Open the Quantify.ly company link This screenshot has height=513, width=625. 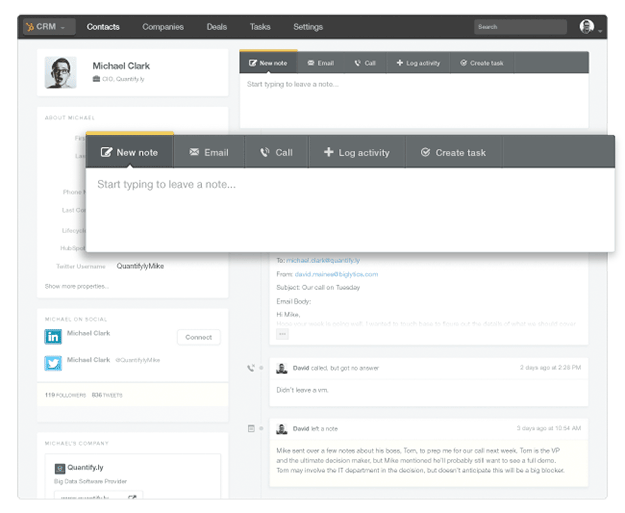tap(85, 468)
